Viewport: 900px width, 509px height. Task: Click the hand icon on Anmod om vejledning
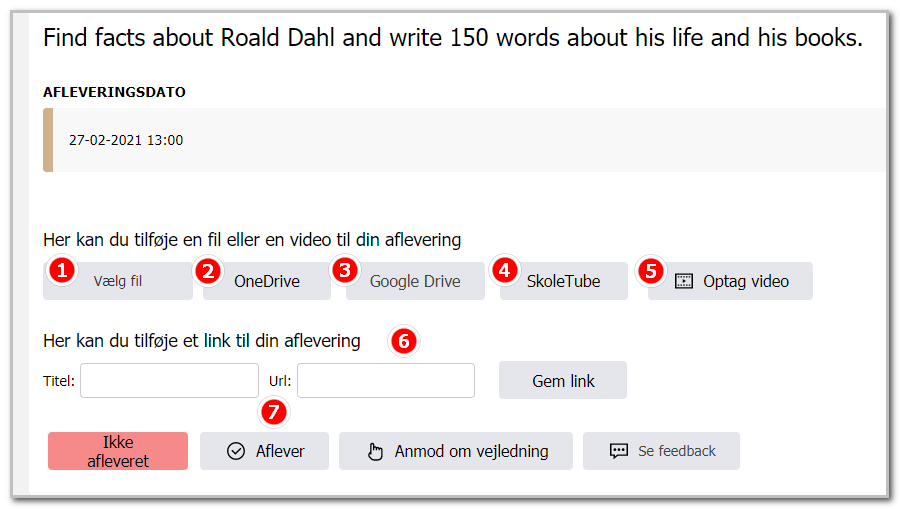(x=375, y=452)
